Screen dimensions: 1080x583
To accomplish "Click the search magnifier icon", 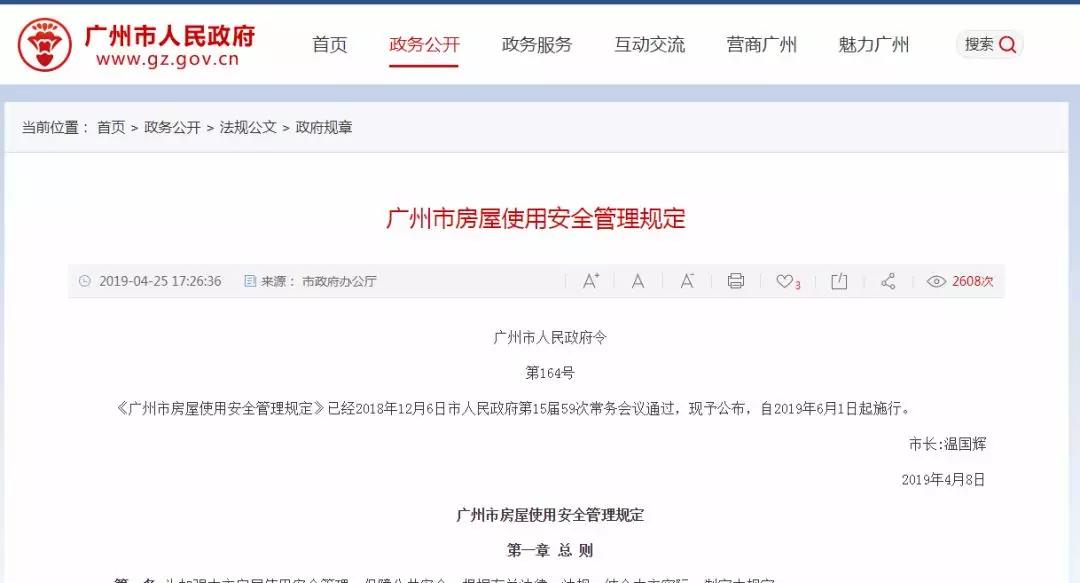I will tap(1007, 45).
